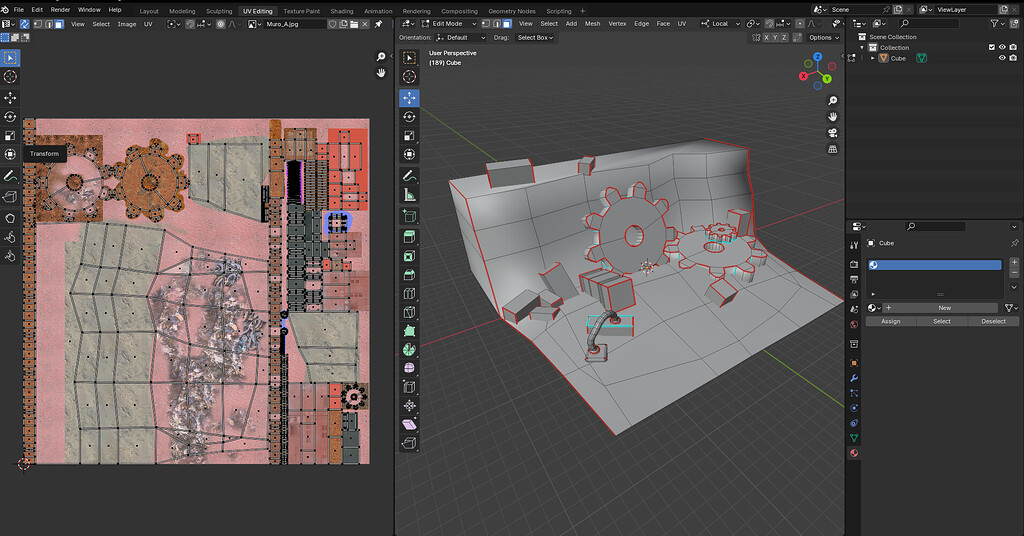
Task: Click the New material button
Action: [x=943, y=308]
